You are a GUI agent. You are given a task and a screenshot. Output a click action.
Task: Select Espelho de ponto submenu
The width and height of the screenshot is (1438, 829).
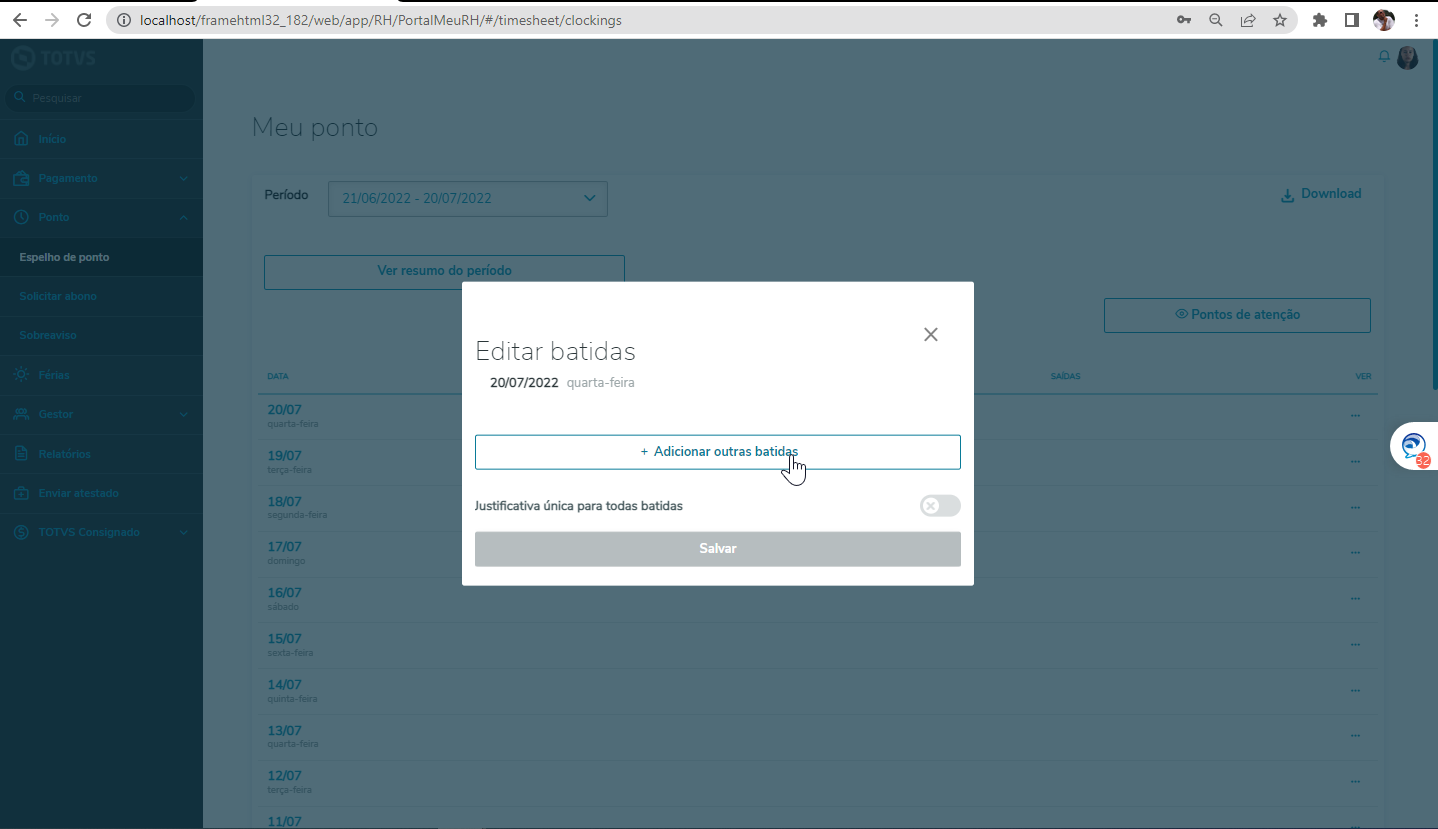pos(101,257)
